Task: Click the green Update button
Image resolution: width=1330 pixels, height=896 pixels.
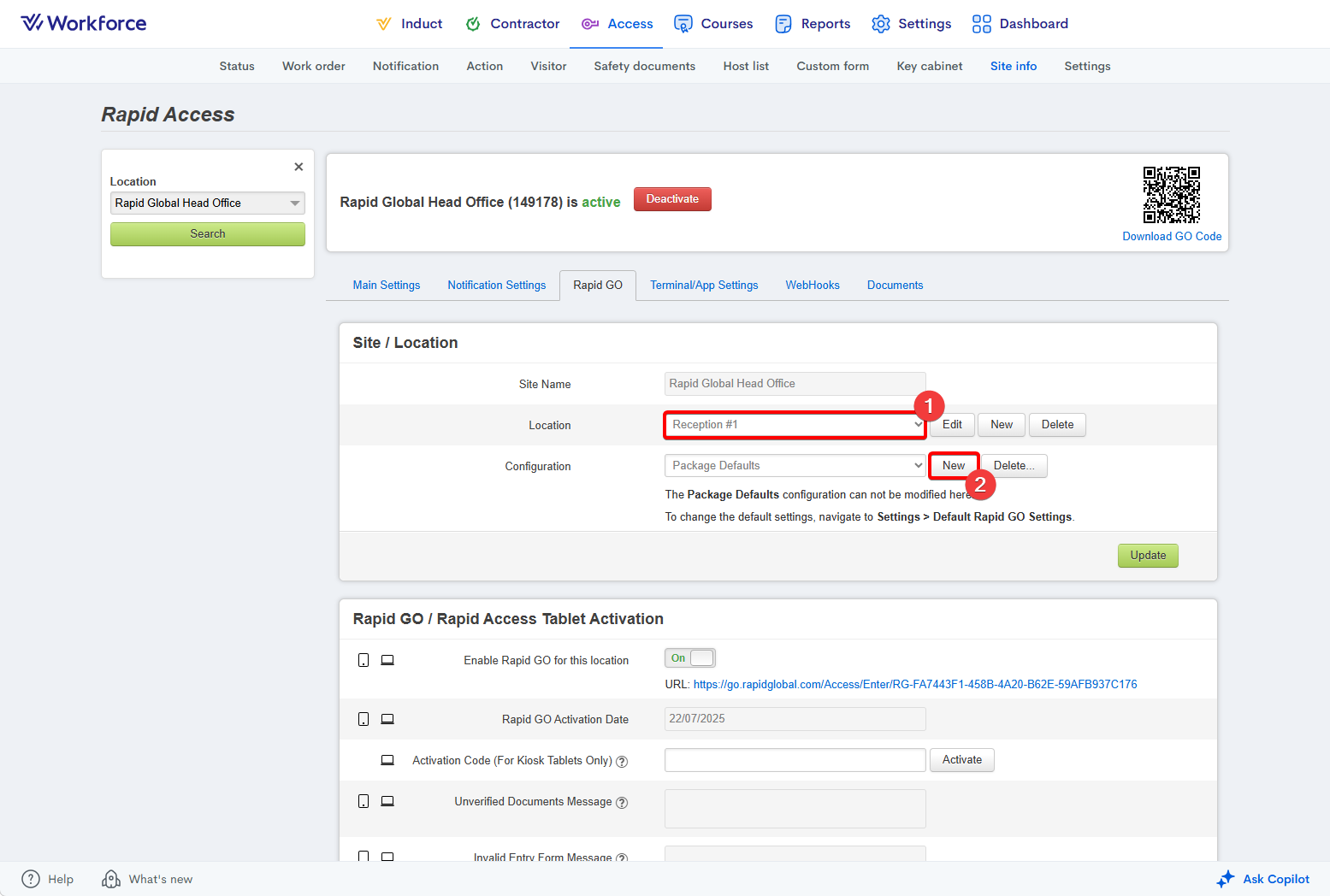Action: coord(1148,556)
